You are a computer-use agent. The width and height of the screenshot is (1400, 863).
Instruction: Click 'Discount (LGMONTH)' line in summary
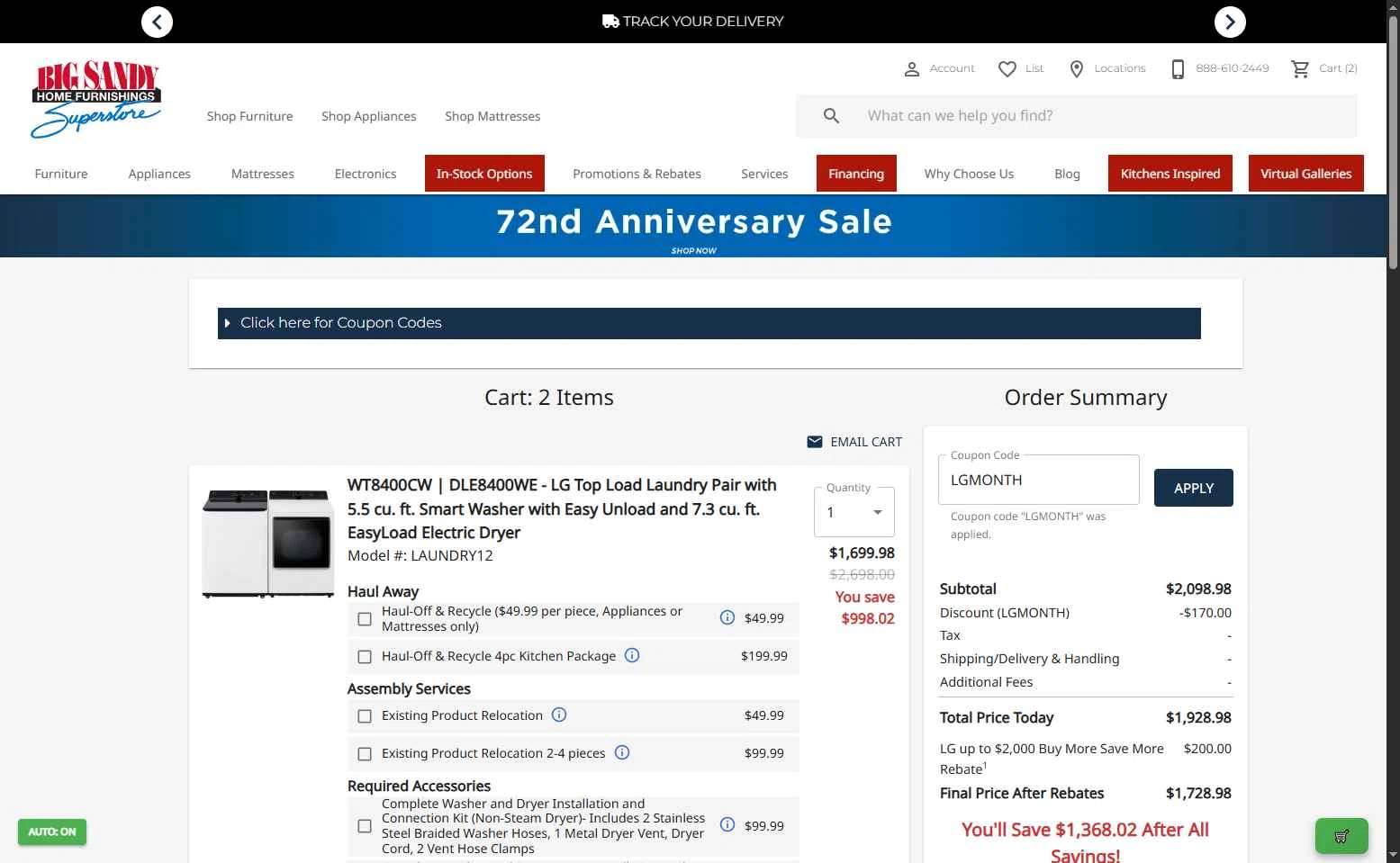tap(1086, 613)
